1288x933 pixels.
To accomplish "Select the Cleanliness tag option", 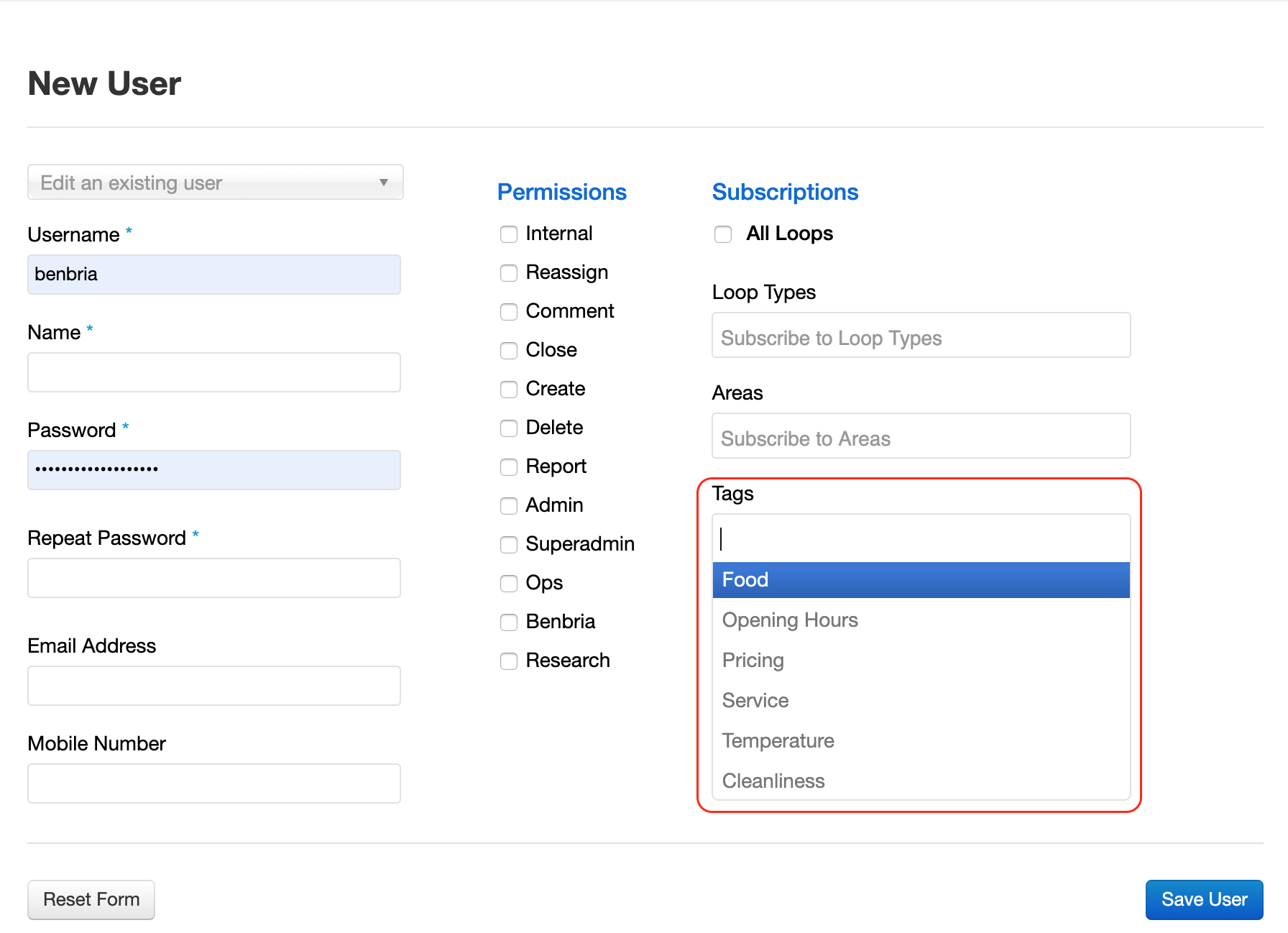I will tap(921, 781).
